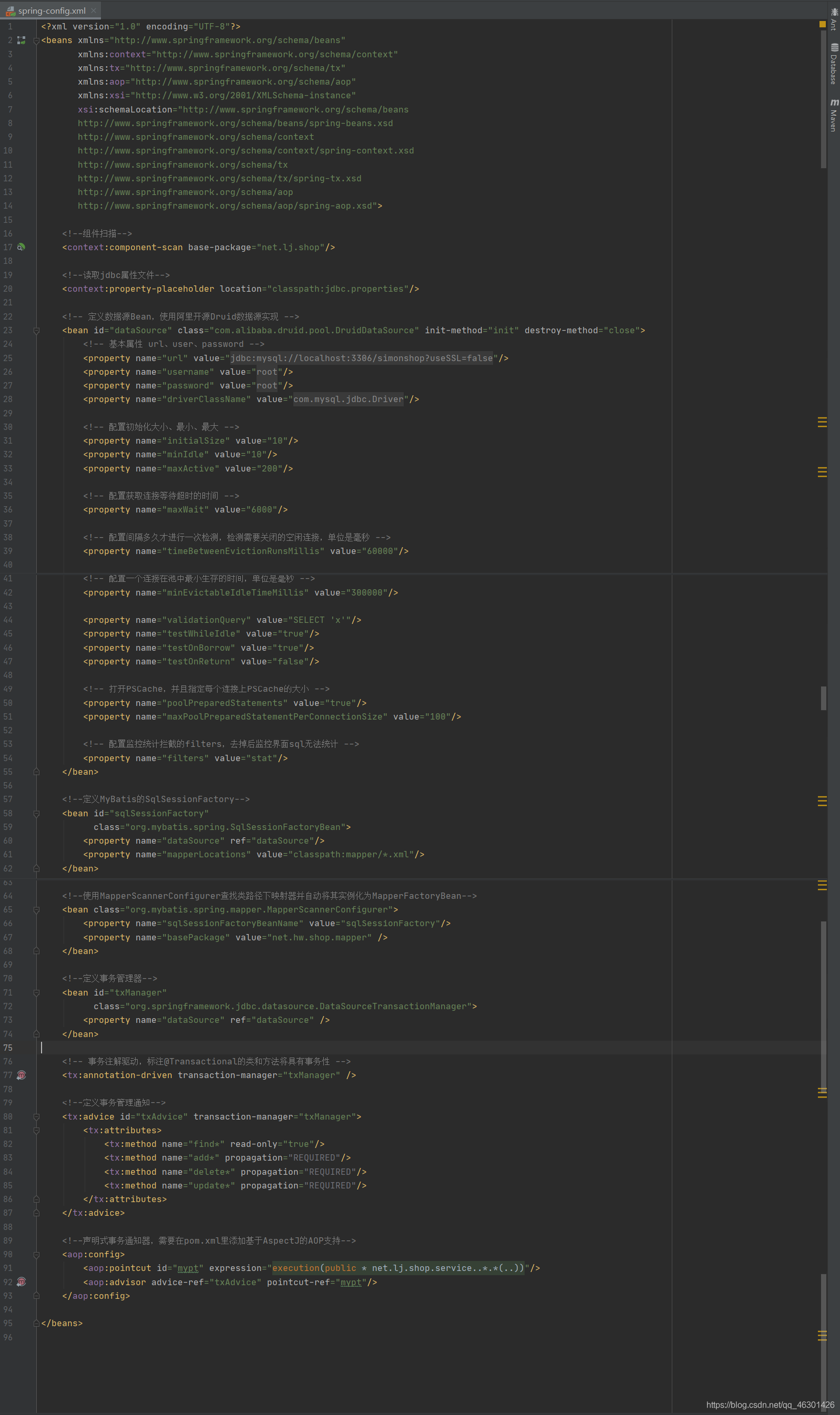Click the validationQuery property on line 44
Screen dimensions: 840x1415
click(x=222, y=620)
